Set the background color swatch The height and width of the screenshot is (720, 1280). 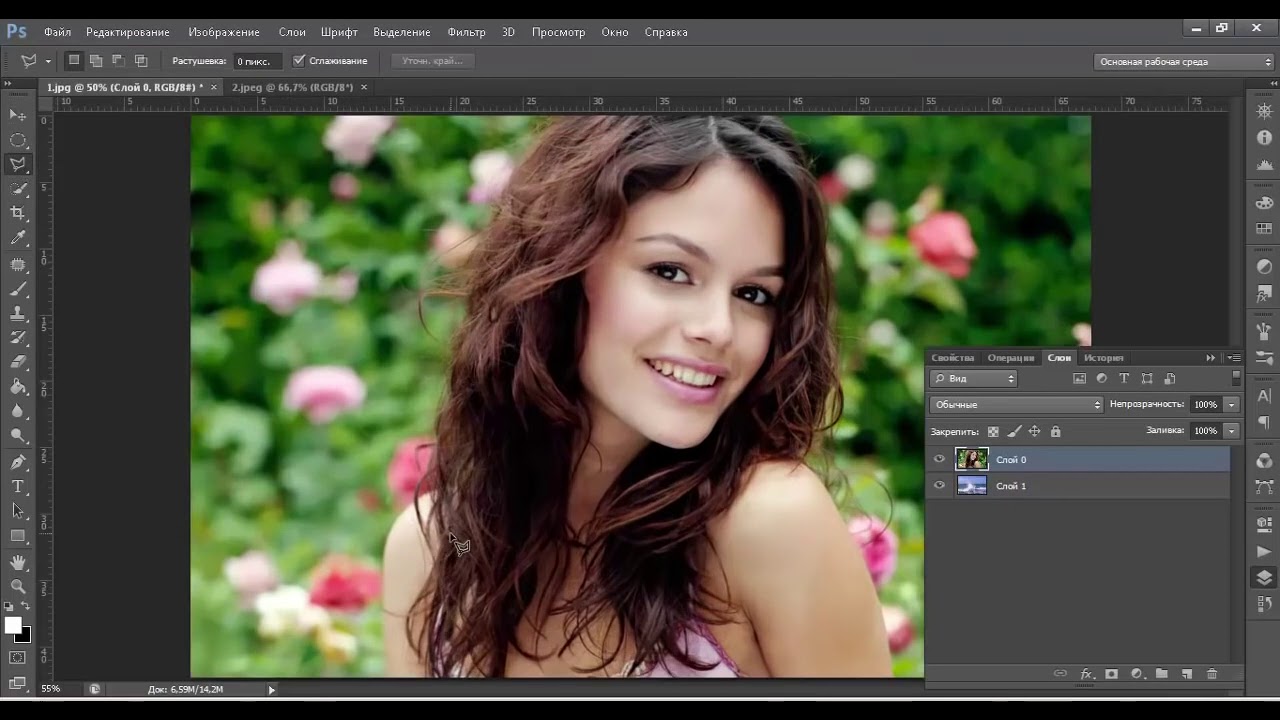pyautogui.click(x=26, y=636)
